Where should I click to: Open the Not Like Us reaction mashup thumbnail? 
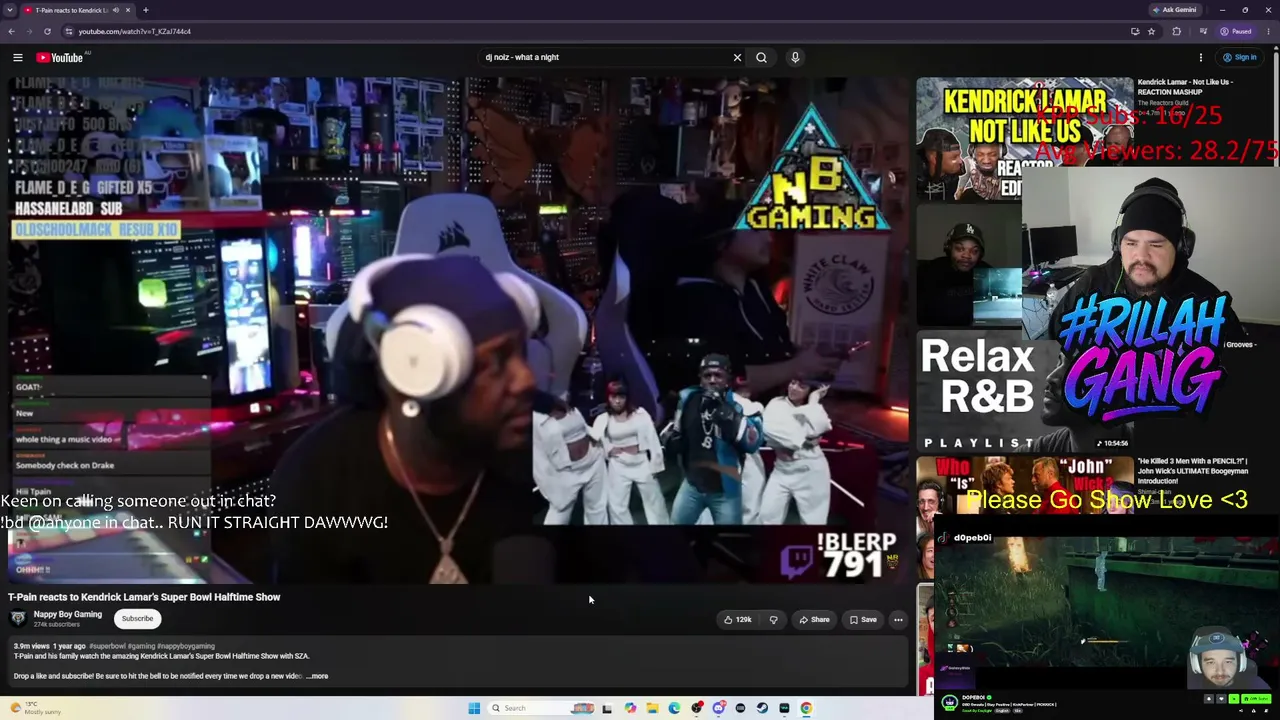pyautogui.click(x=1024, y=138)
